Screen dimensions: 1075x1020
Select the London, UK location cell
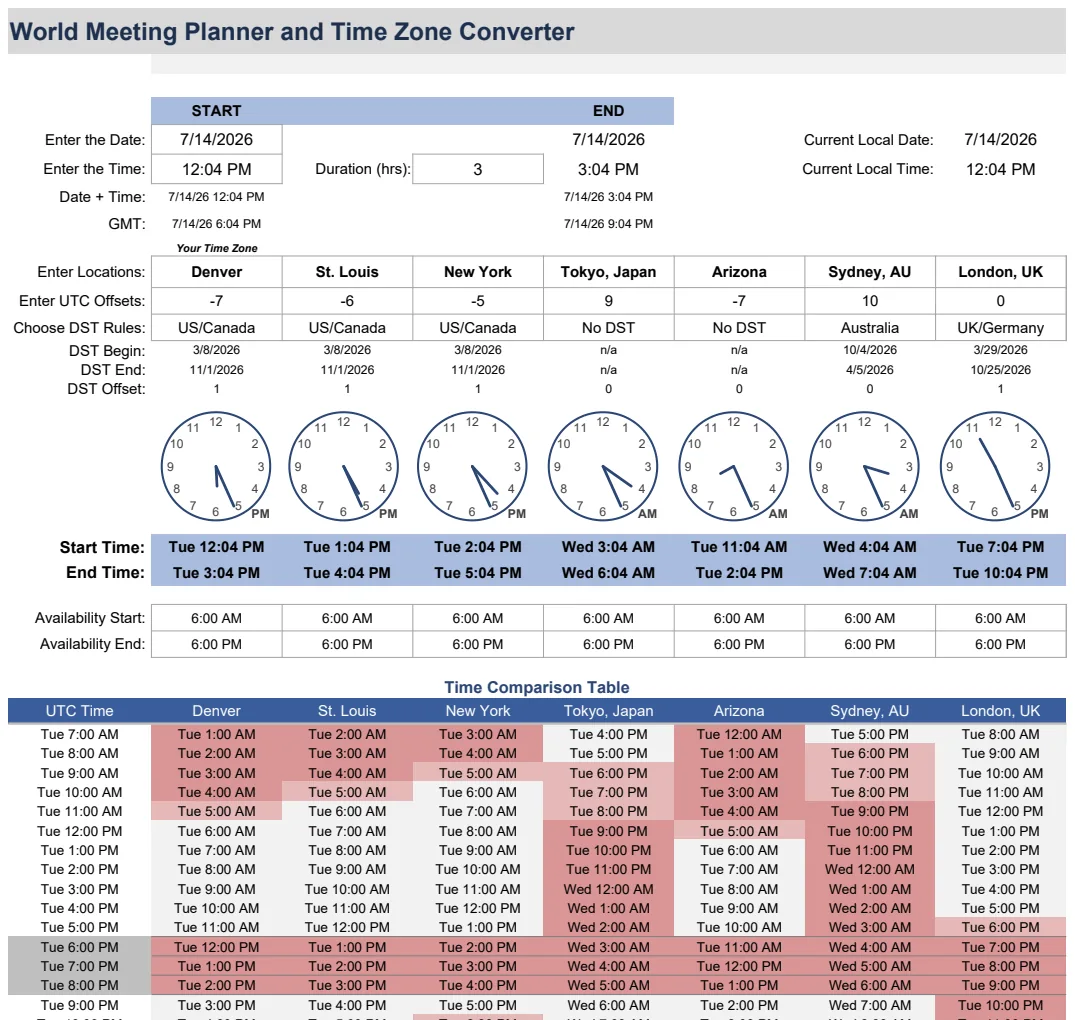point(1000,272)
